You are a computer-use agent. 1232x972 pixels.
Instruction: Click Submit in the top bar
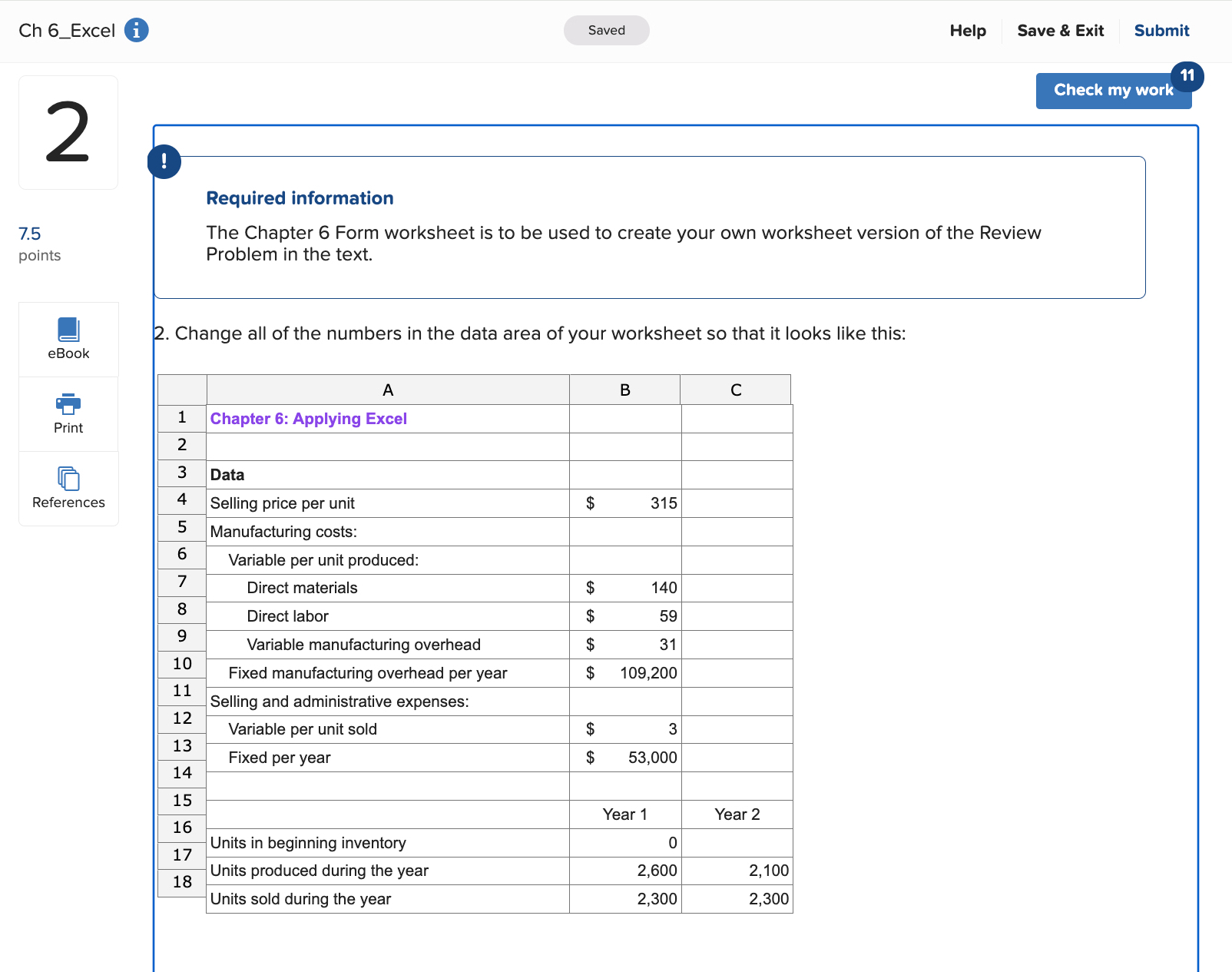click(x=1161, y=30)
